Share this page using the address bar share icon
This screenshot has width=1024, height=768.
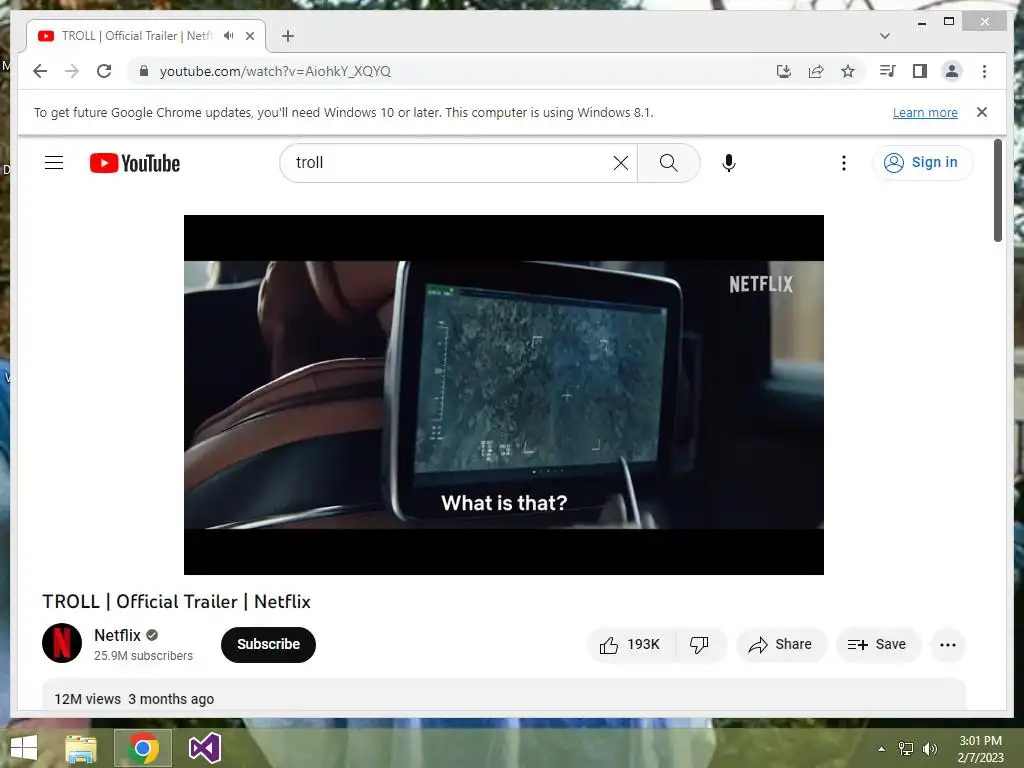[816, 71]
